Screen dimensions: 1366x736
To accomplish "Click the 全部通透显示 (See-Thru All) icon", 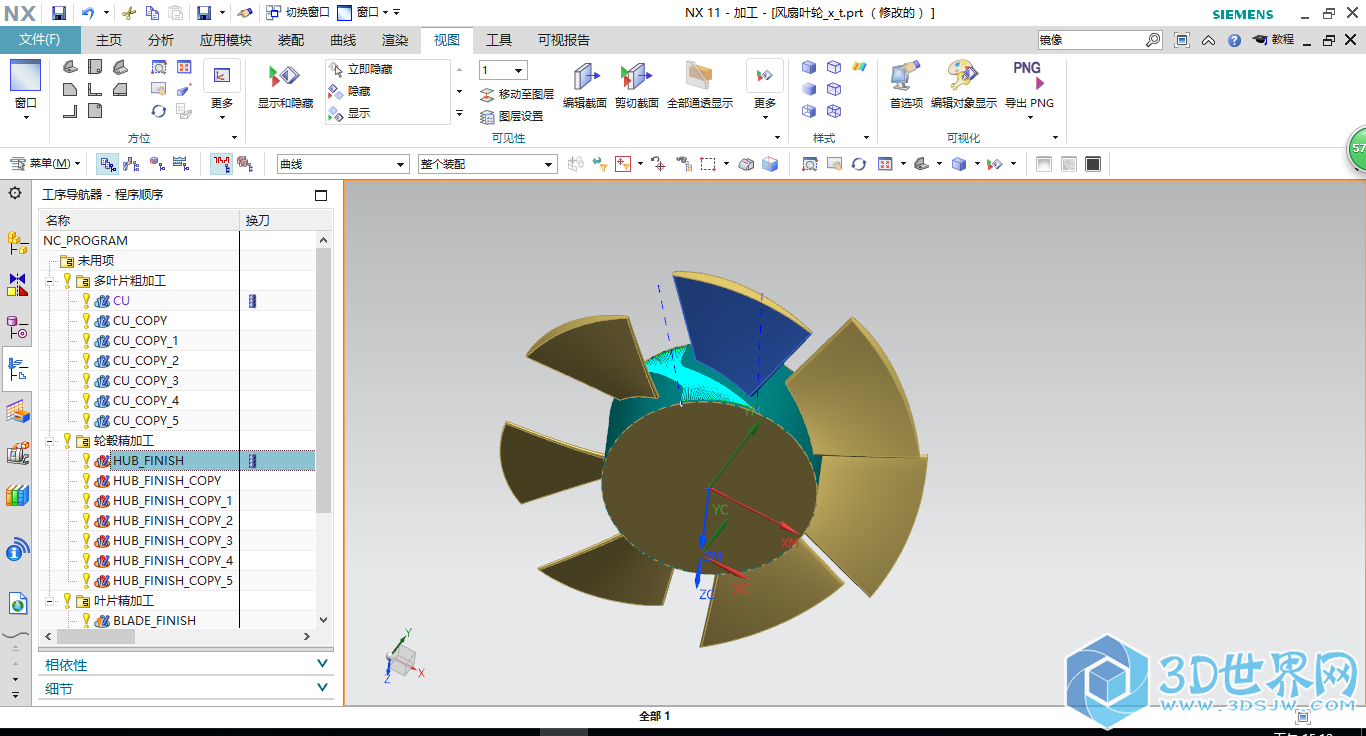I will [699, 76].
